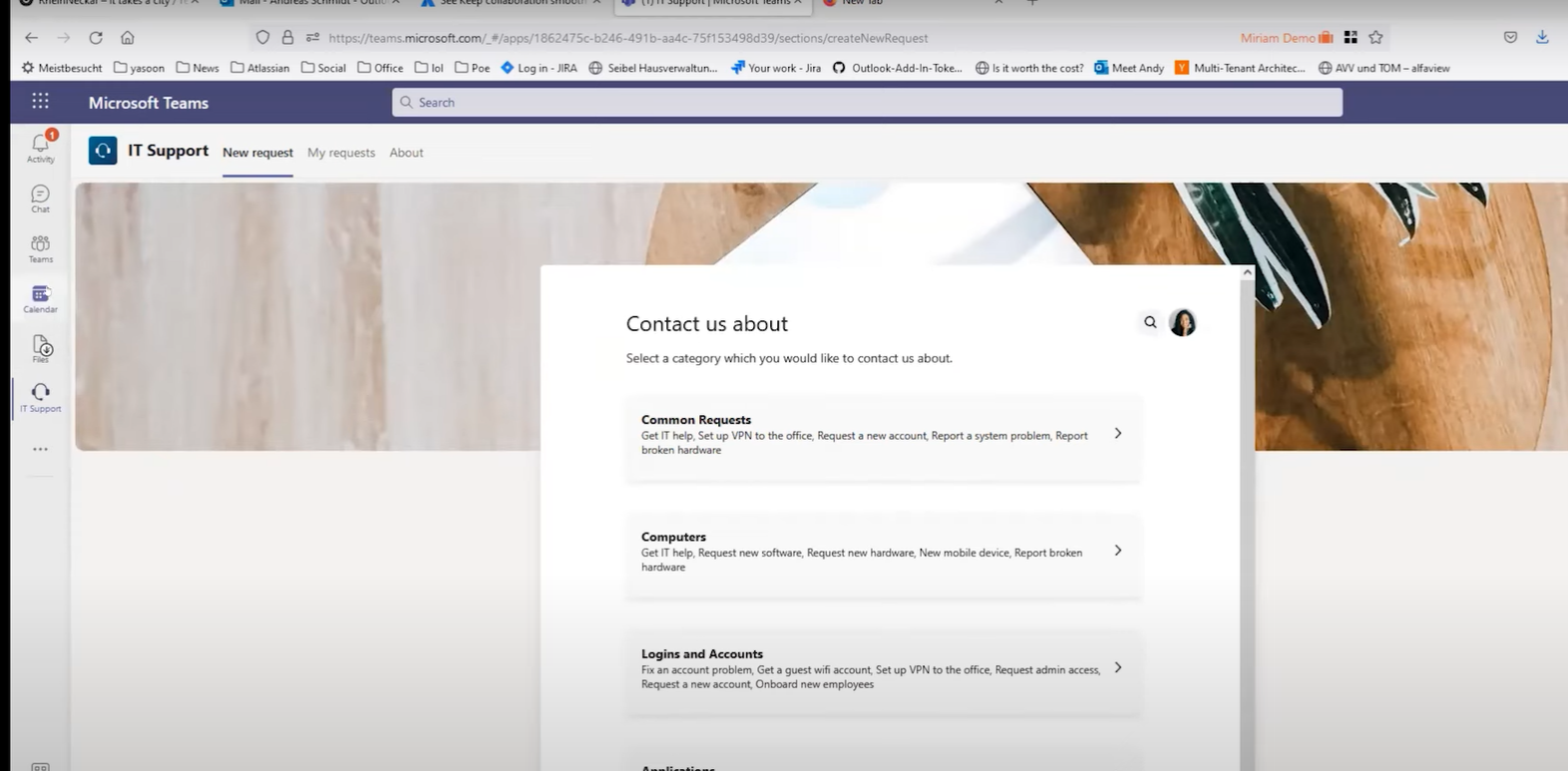The image size is (1568, 771).
Task: Open the Poe bookmarks folder
Action: tap(473, 68)
